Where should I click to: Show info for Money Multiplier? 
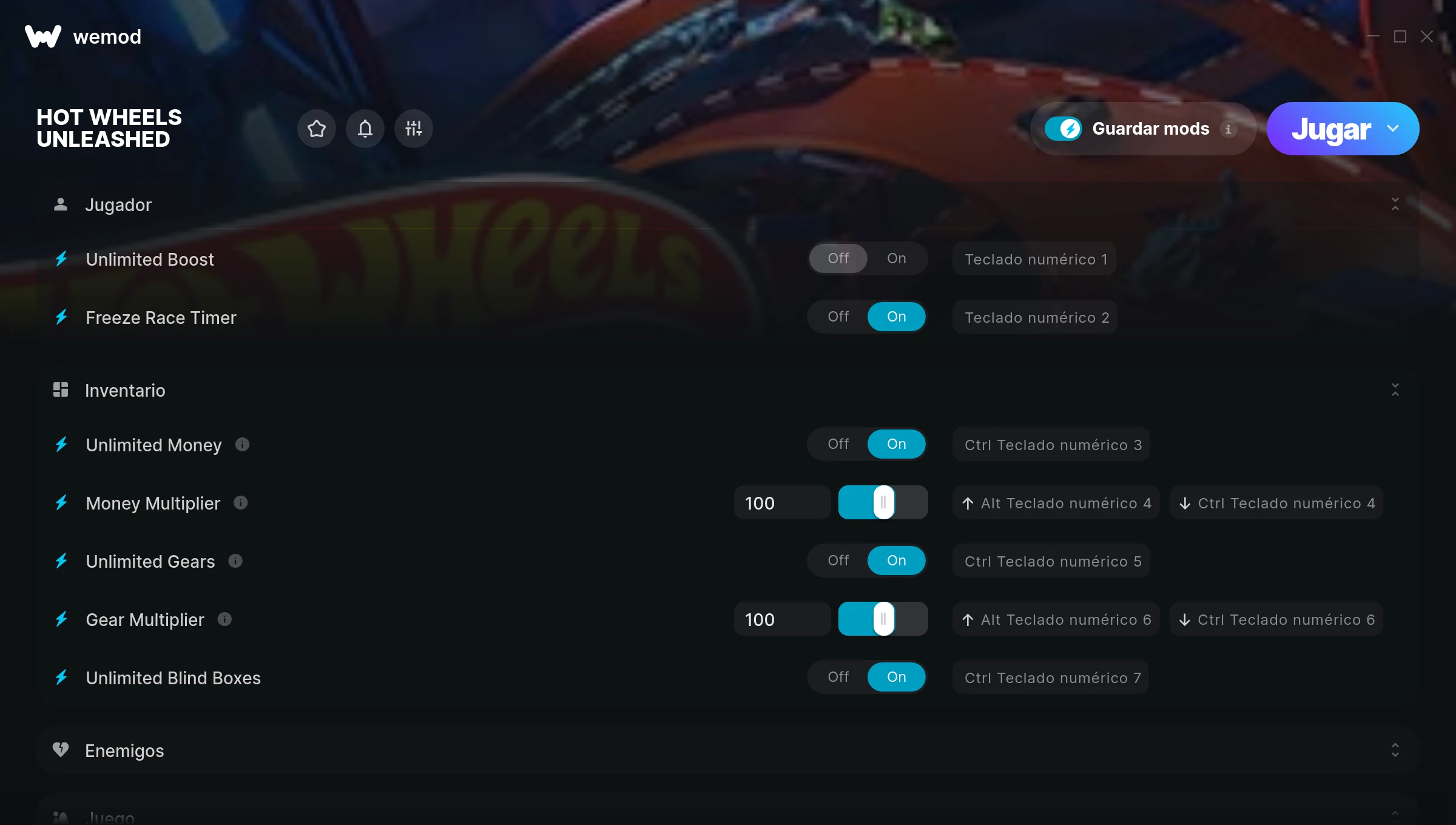(241, 503)
